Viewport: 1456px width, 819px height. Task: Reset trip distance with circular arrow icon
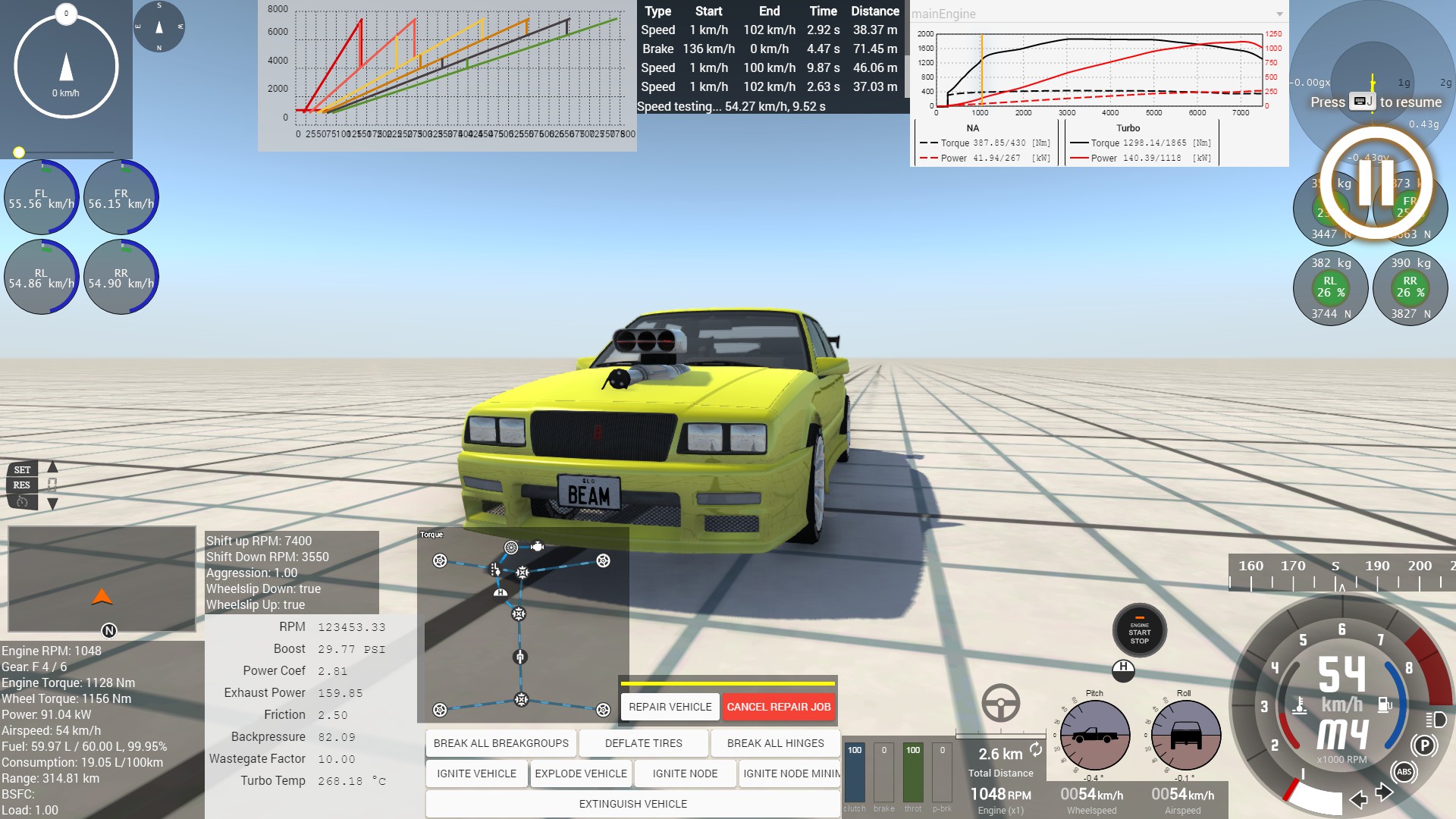[1036, 750]
